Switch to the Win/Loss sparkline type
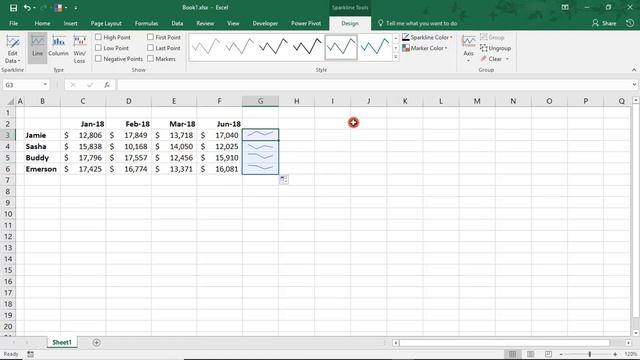 pyautogui.click(x=80, y=48)
